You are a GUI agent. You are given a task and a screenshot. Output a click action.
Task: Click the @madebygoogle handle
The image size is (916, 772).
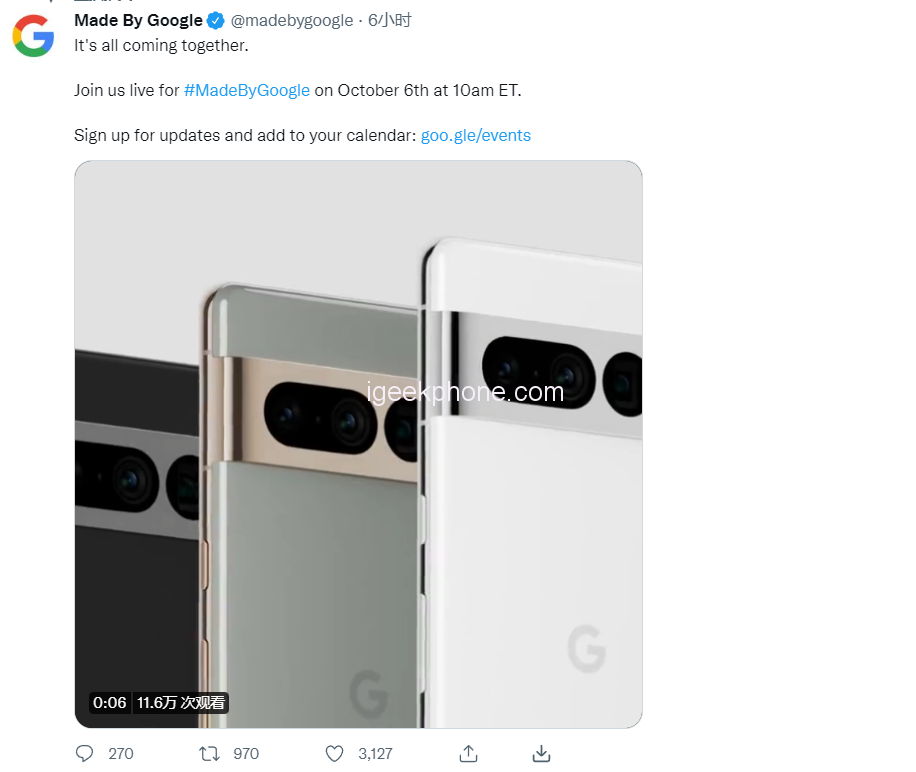tap(292, 21)
